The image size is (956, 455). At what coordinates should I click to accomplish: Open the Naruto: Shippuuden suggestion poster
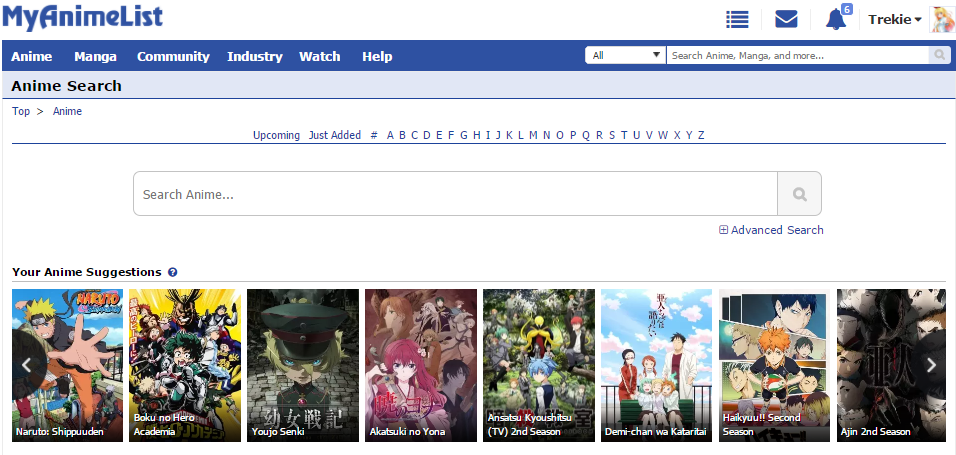pos(67,365)
